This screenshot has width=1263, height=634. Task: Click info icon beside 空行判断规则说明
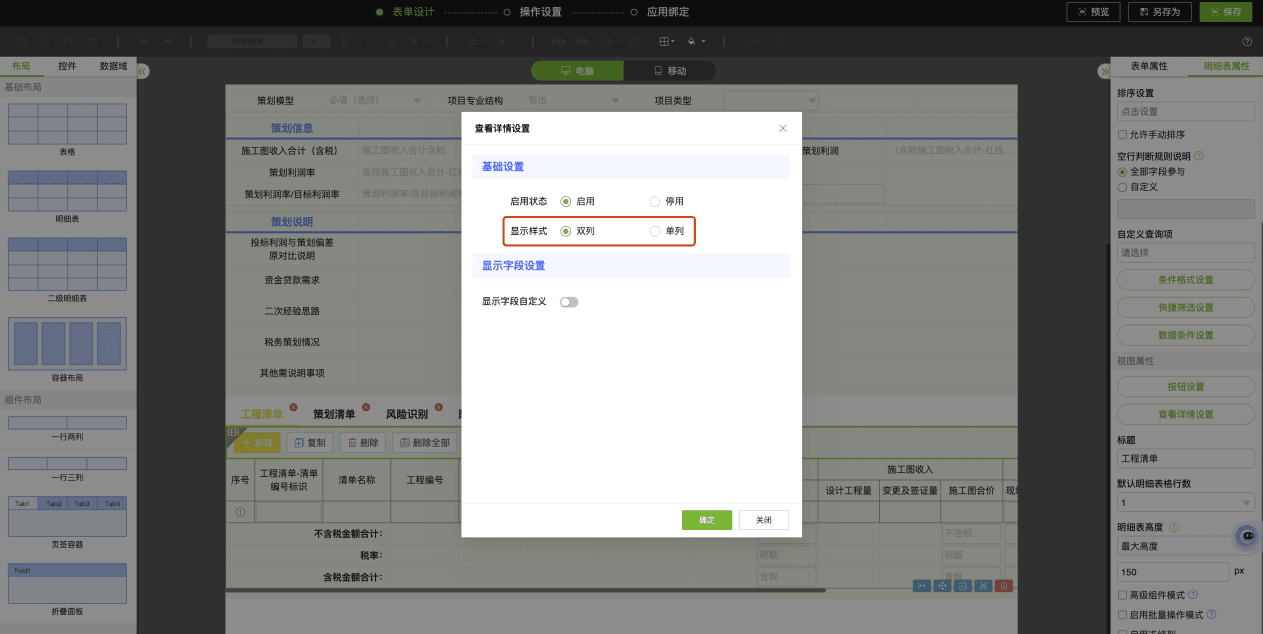pos(1199,156)
